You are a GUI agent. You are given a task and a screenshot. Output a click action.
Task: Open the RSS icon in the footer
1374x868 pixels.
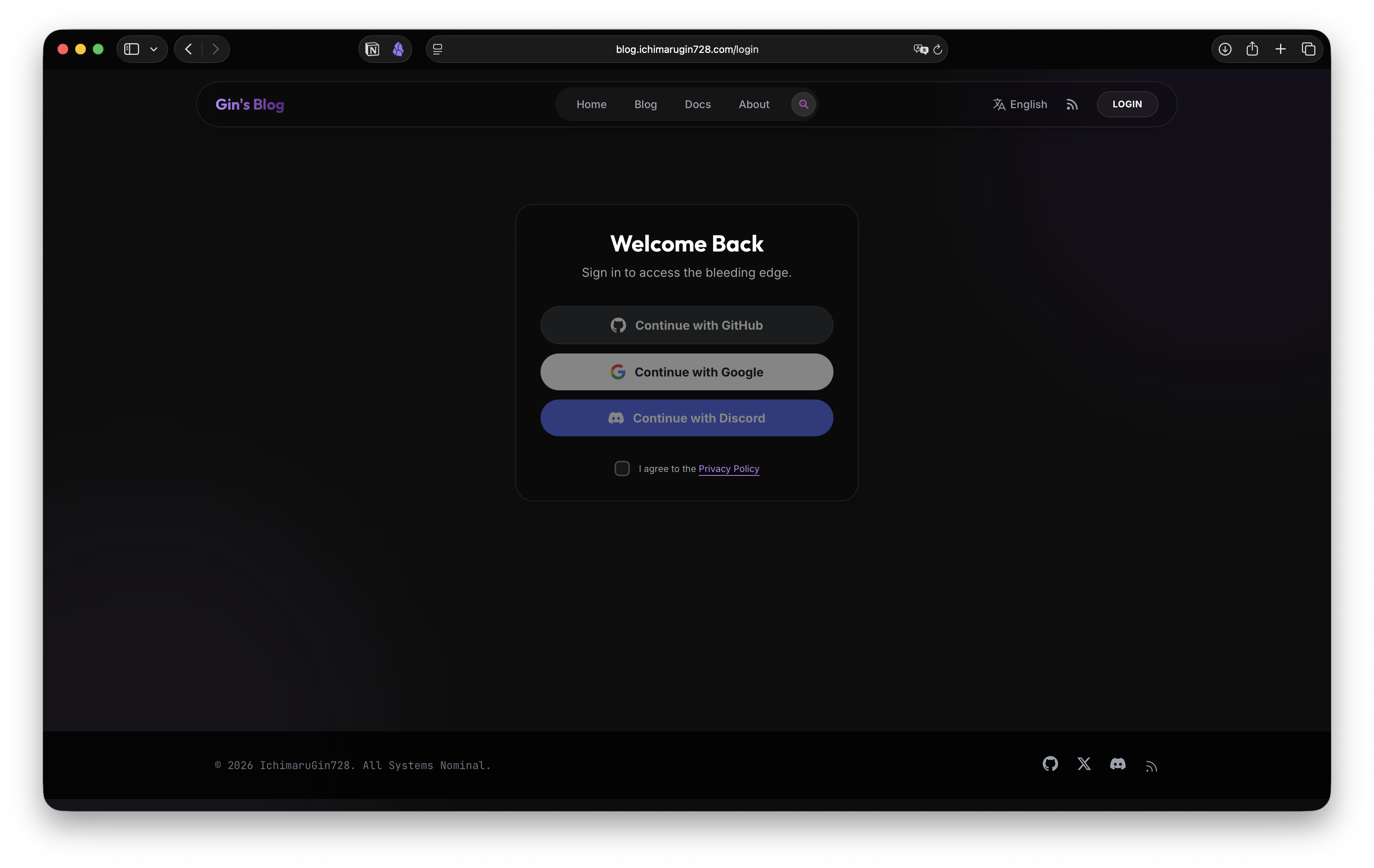1152,766
